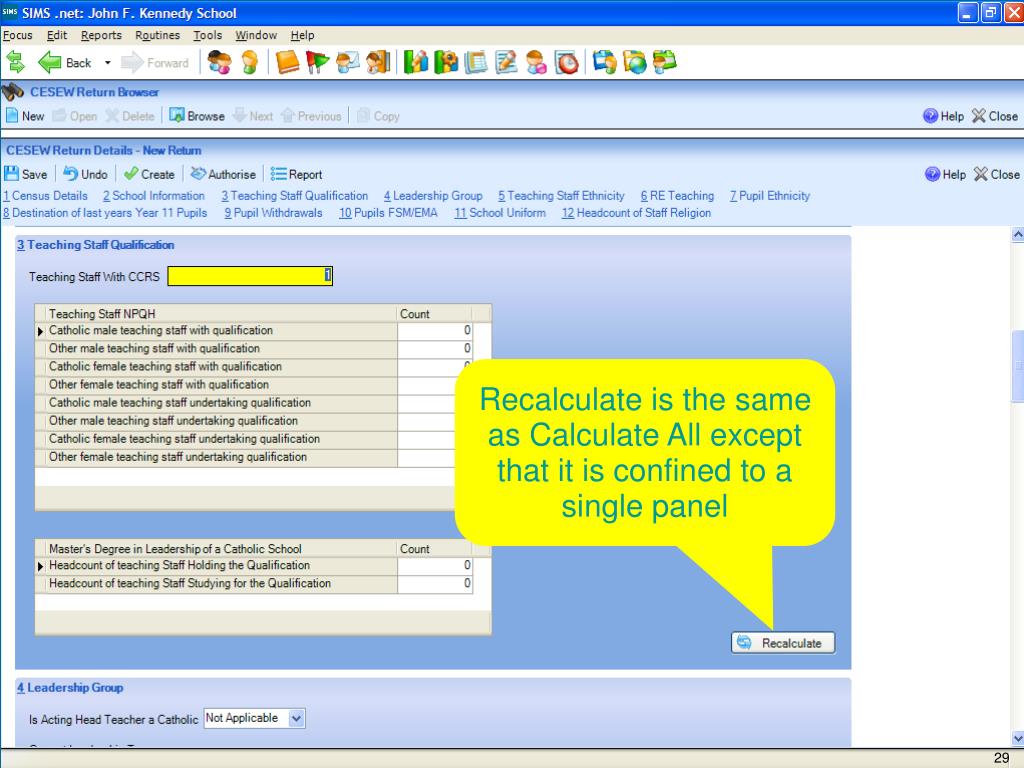
Task: Jump to 9 Pupil Withdrawals panel
Action: point(273,213)
